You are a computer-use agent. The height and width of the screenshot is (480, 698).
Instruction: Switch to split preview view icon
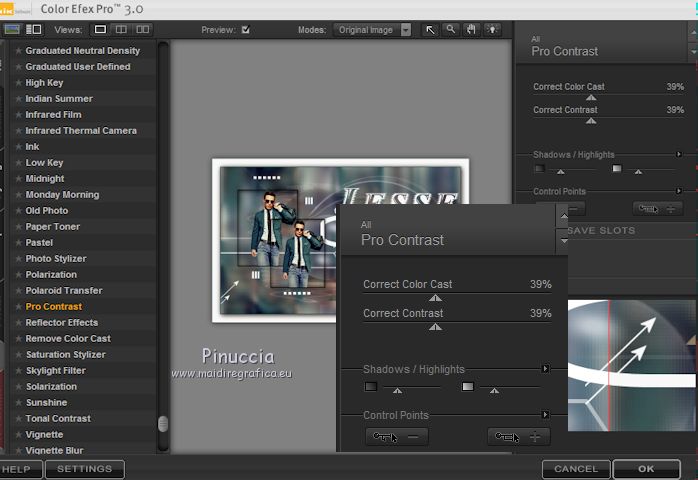[x=121, y=29]
